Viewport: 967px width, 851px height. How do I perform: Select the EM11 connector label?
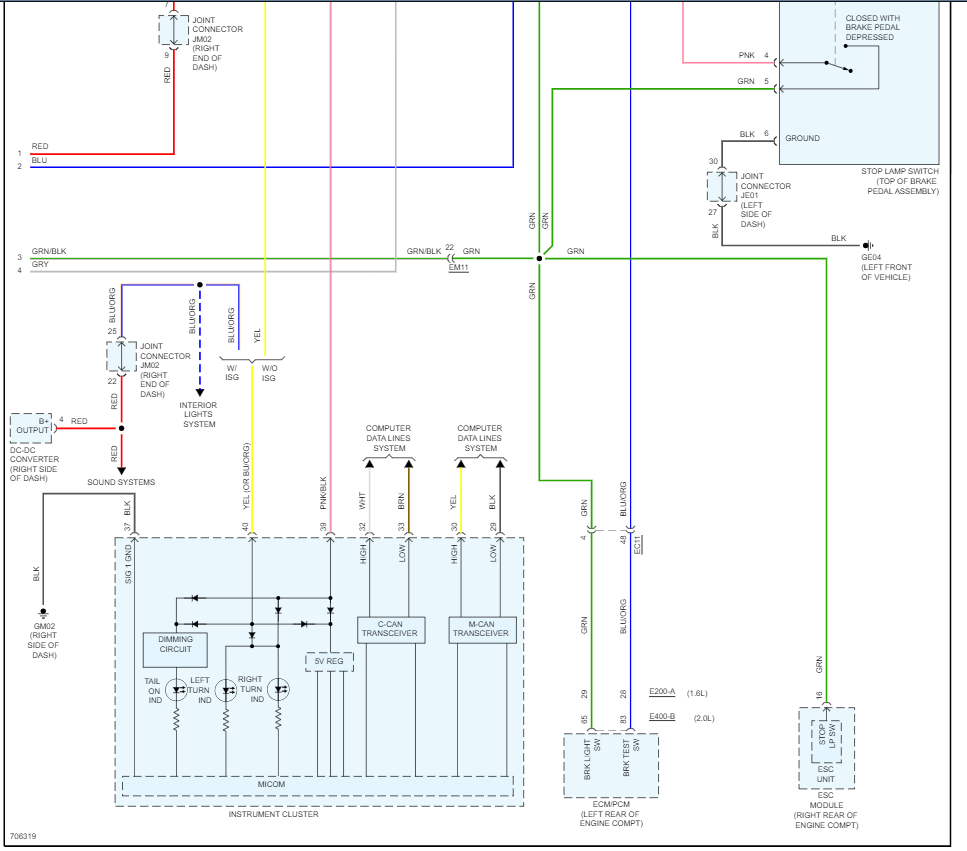pos(458,267)
